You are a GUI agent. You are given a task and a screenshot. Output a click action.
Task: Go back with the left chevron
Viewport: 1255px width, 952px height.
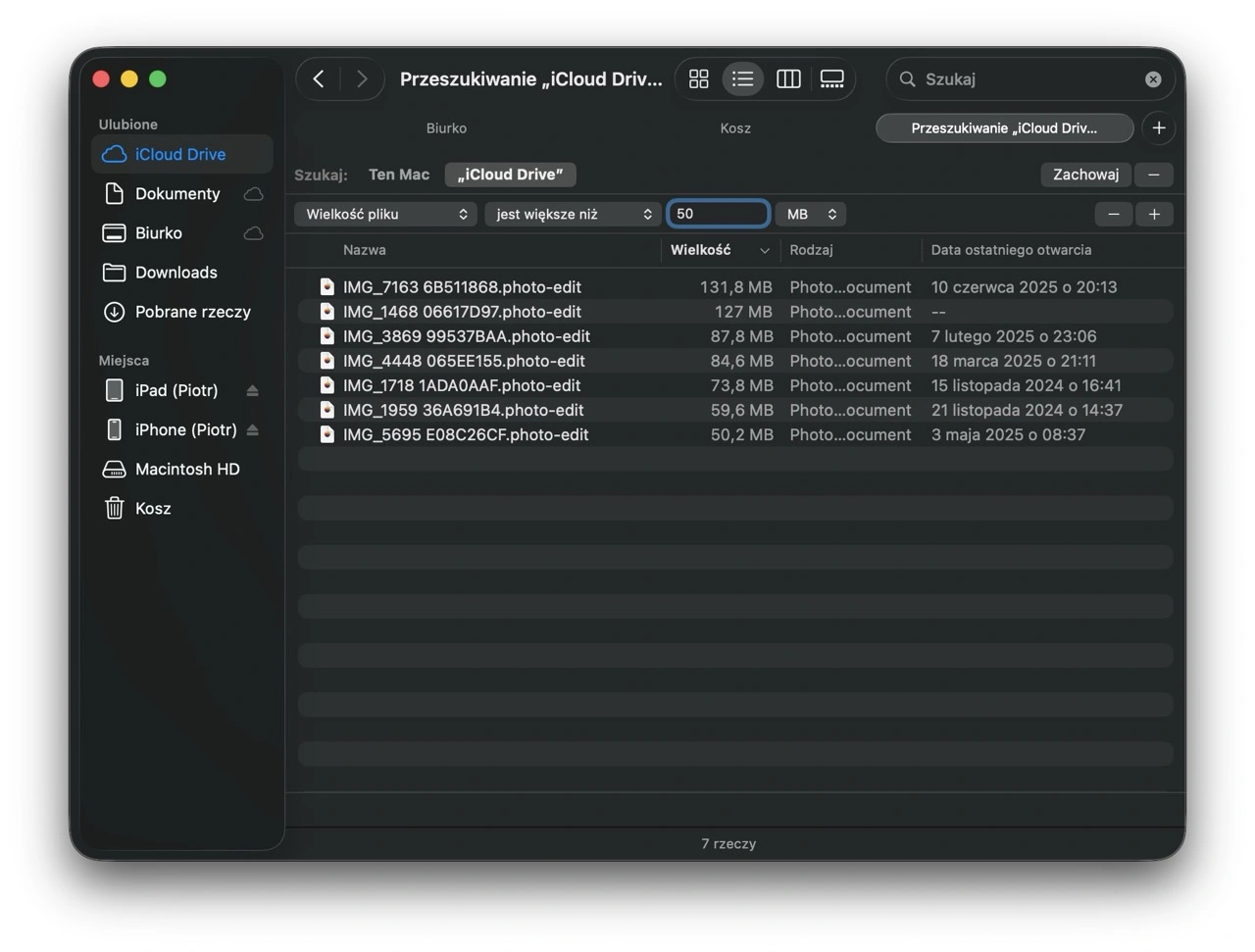[319, 79]
